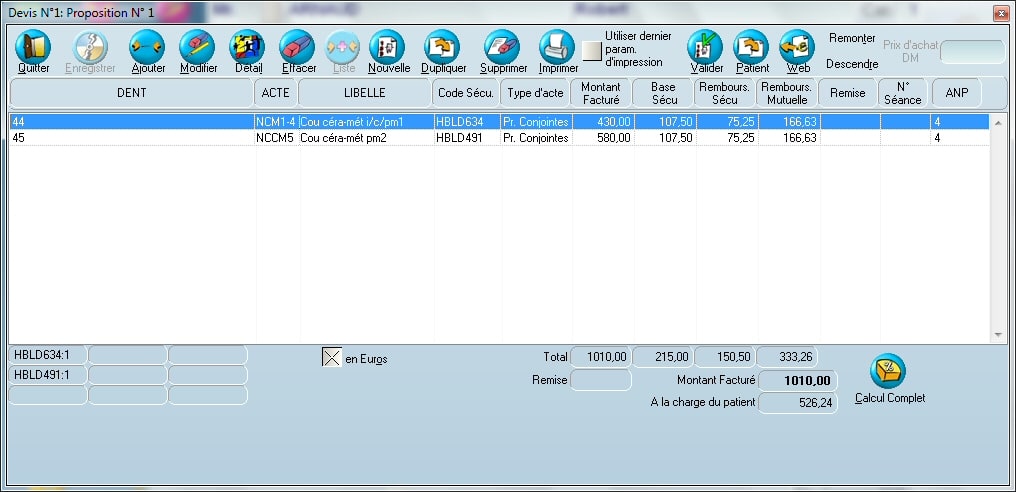Run Calcul Complet calculation
1016x492 pixels.
pyautogui.click(x=888, y=372)
